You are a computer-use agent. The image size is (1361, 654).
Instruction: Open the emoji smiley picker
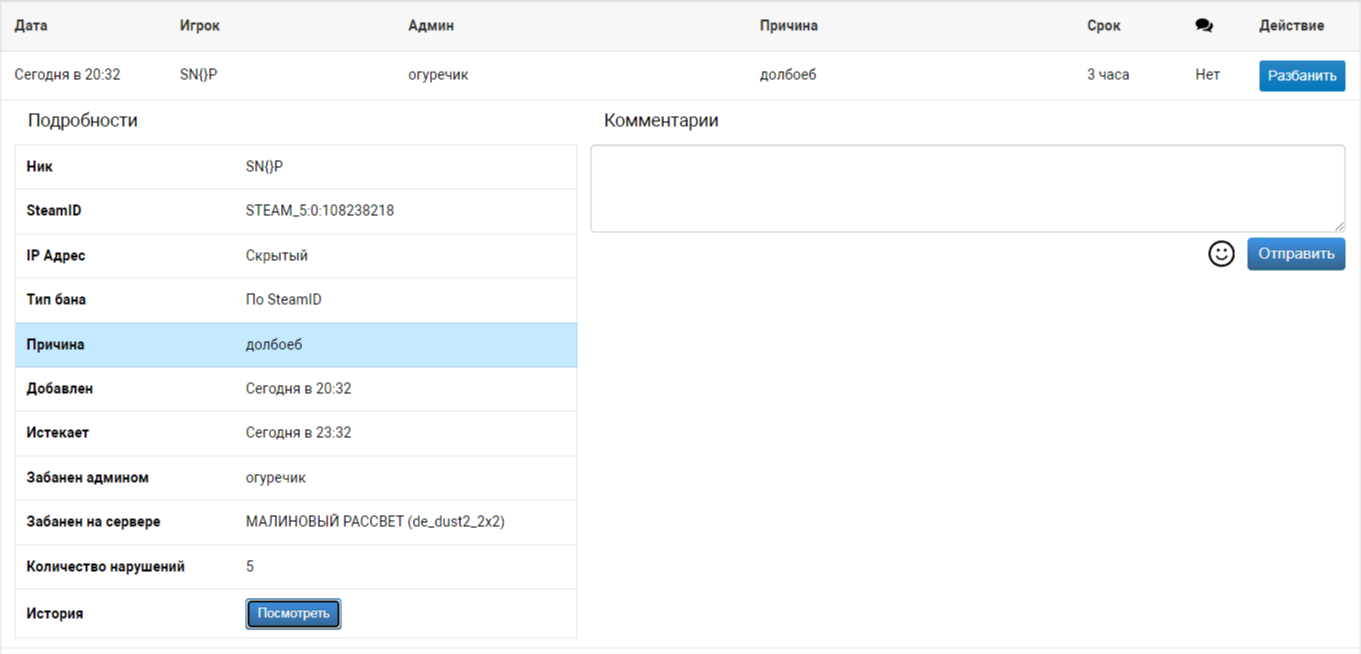[x=1221, y=254]
